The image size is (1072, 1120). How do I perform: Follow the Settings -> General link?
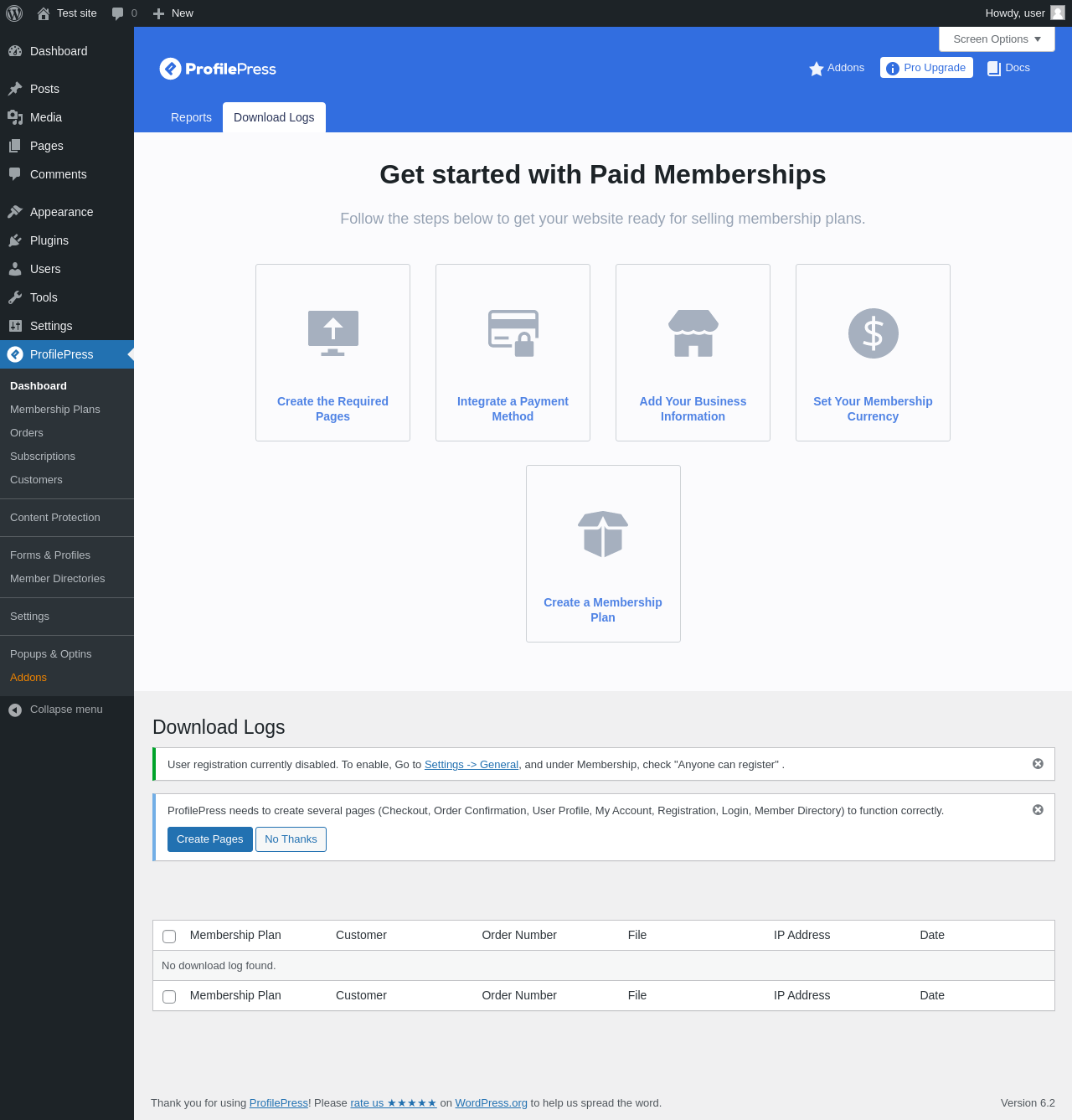click(472, 765)
